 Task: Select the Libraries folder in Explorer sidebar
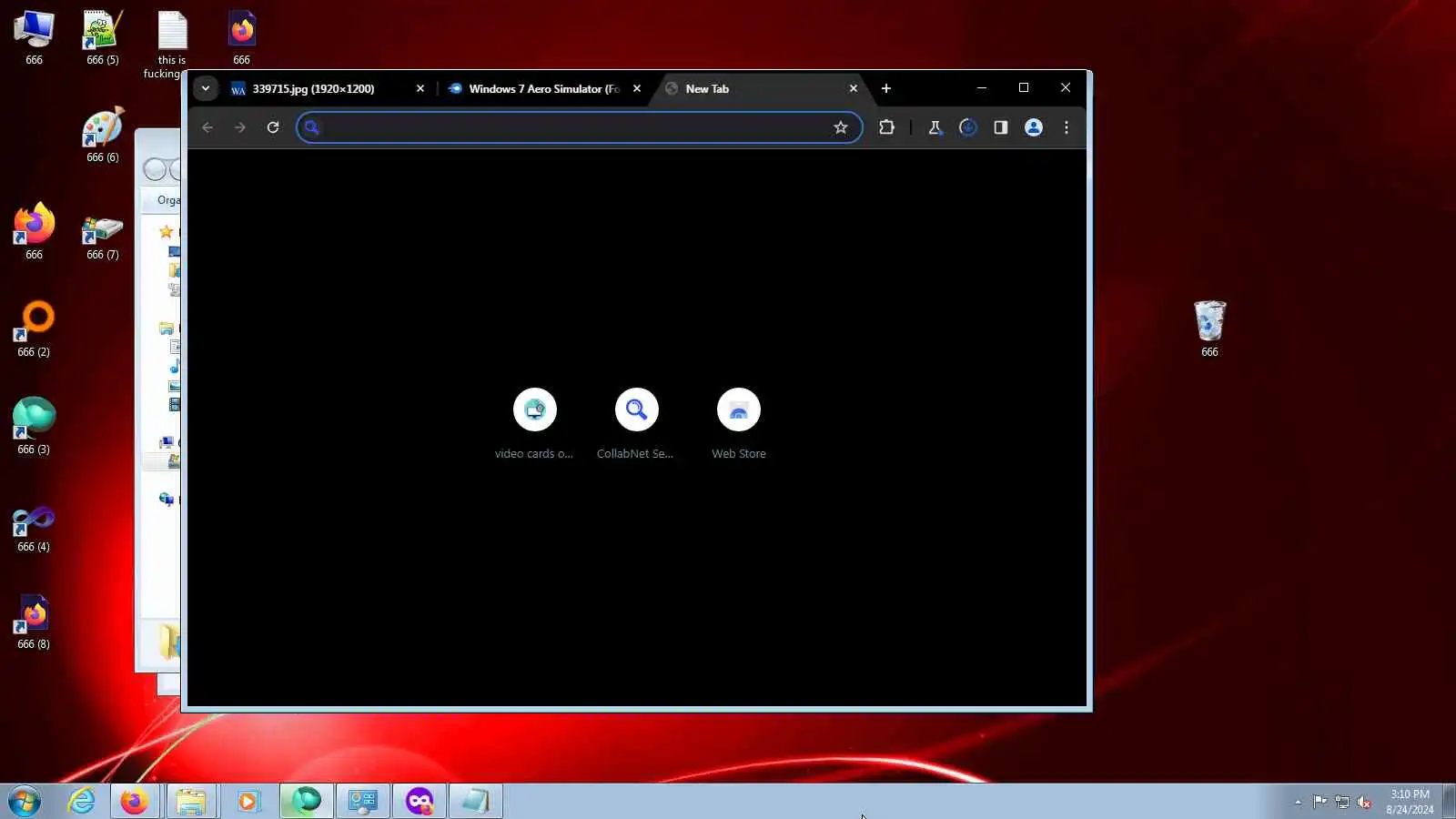pos(166,328)
